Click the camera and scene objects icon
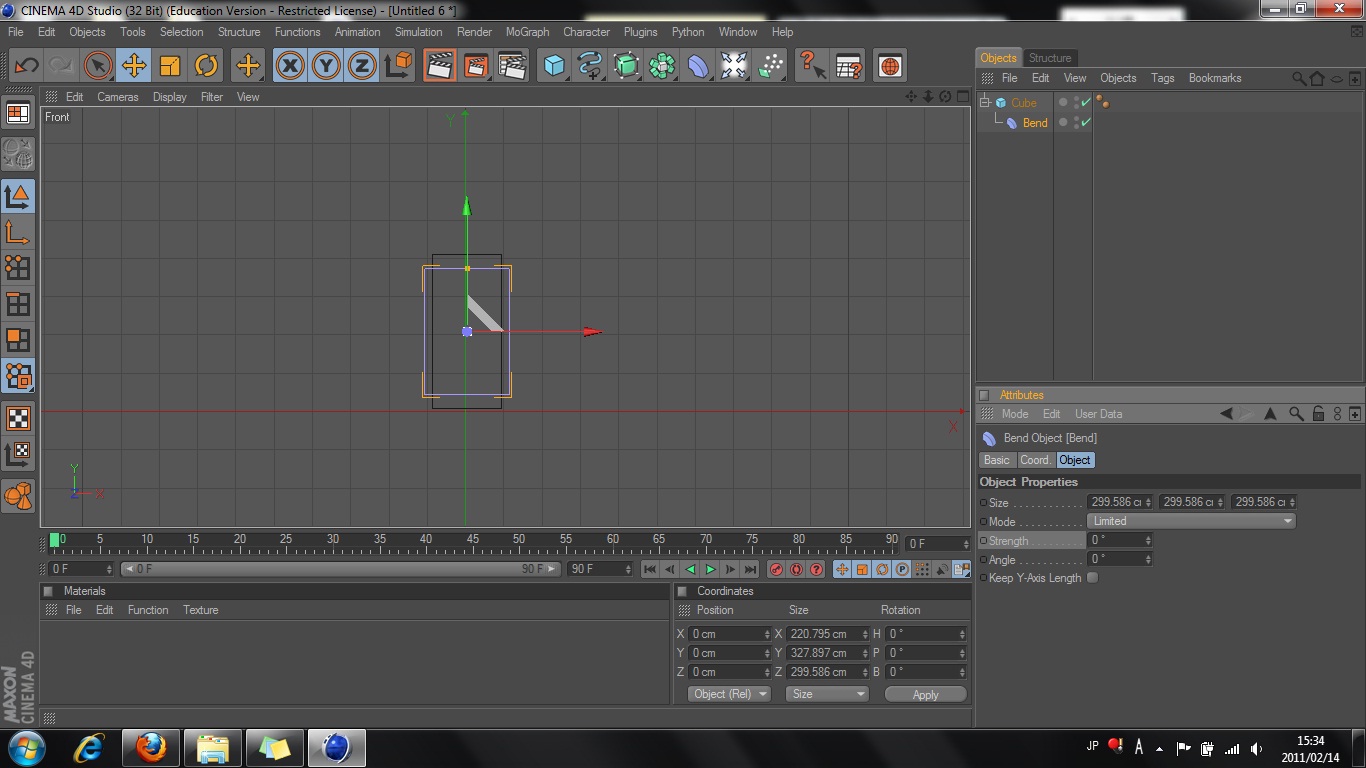The width and height of the screenshot is (1366, 768). [x=734, y=66]
